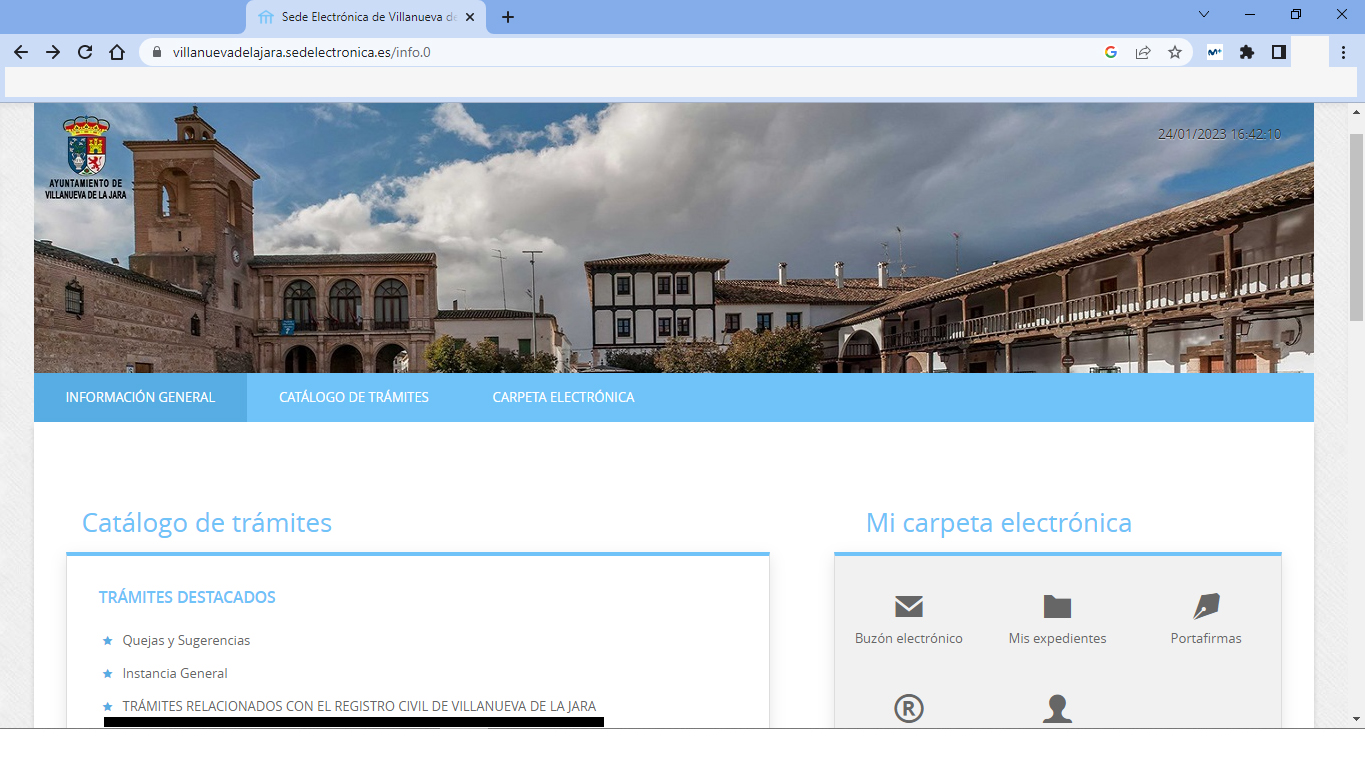Screen dimensions: 1365x768
Task: Click the Ayuntamiento de Villanueva de la Jara logo
Action: tap(86, 158)
